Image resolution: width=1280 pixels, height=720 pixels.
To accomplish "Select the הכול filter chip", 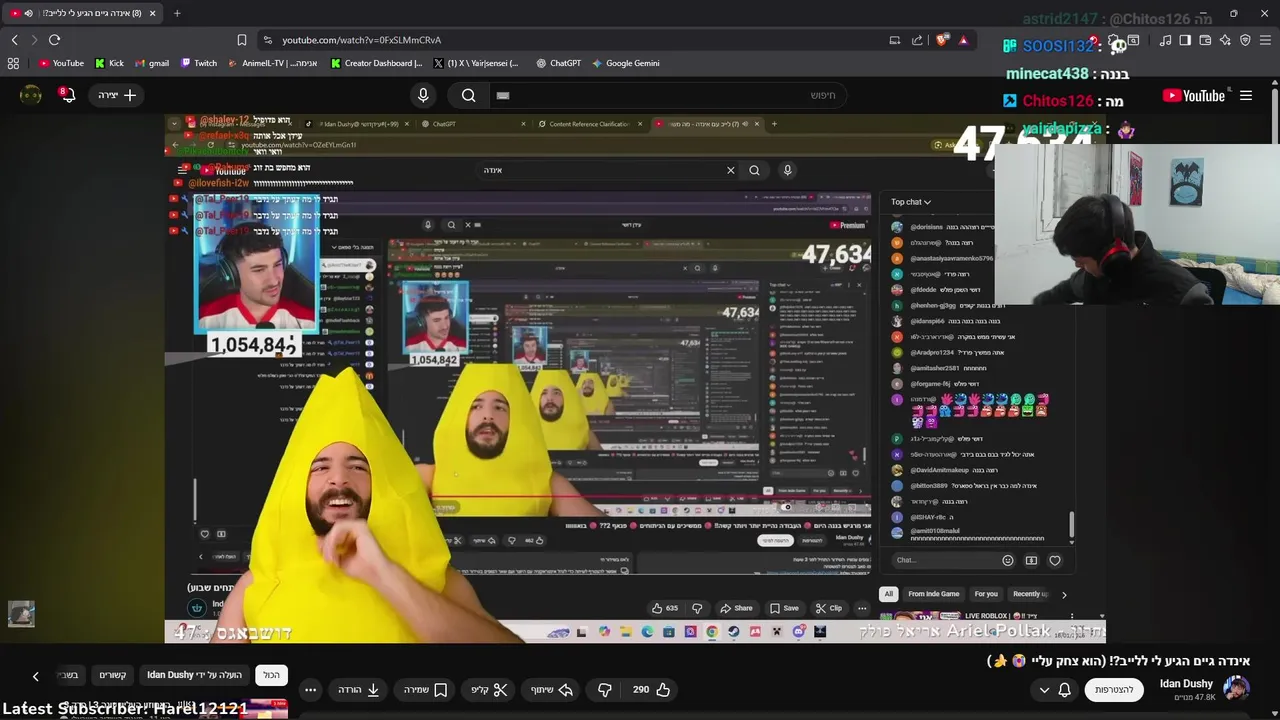I will (x=272, y=675).
